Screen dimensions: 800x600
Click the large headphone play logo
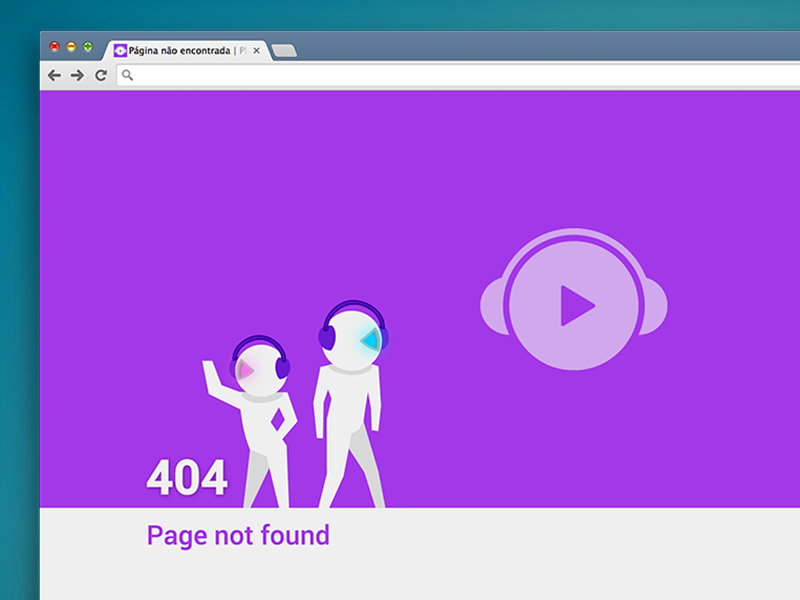574,299
